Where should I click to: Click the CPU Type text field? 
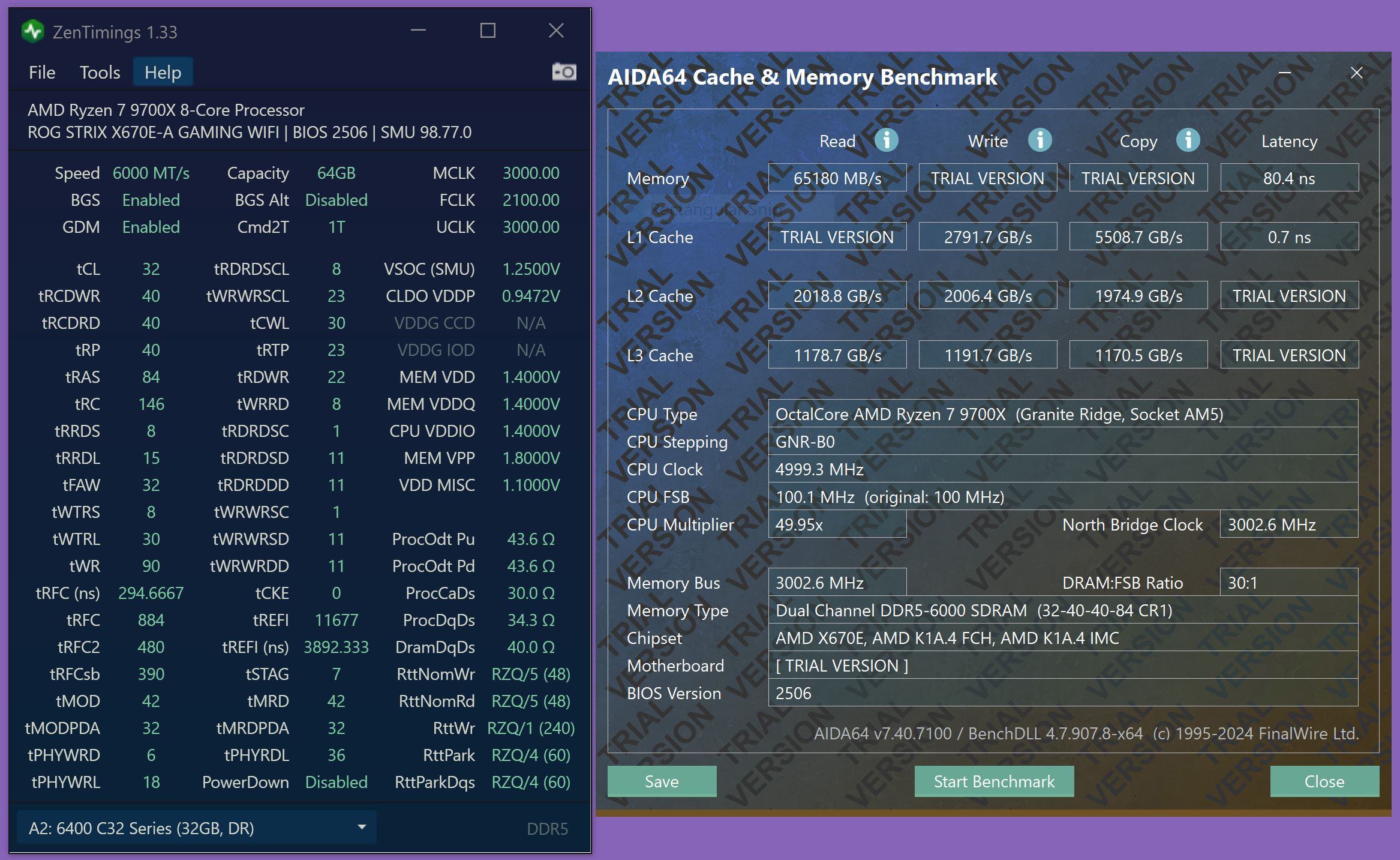pos(1062,414)
